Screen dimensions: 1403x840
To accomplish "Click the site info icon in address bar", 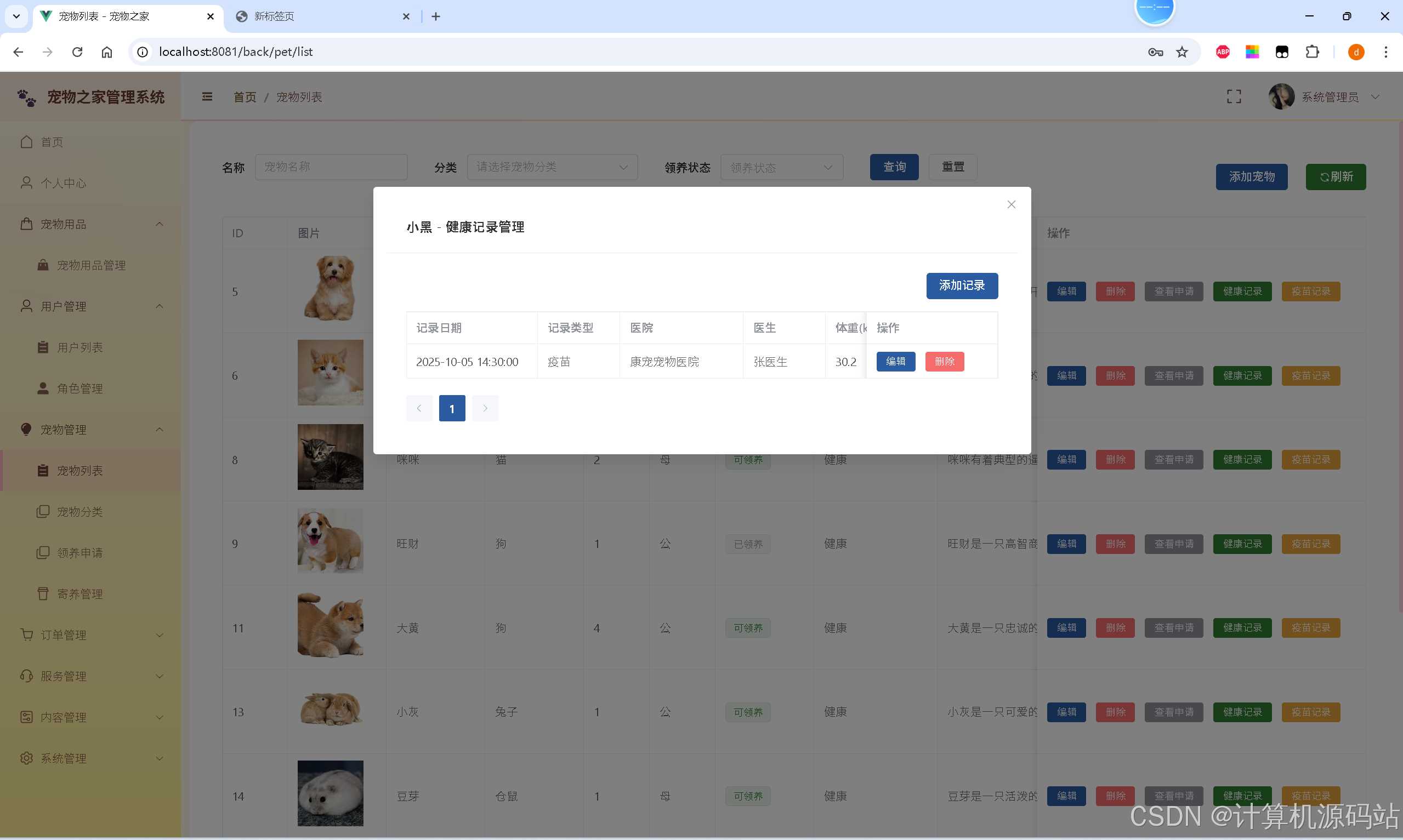I will point(143,52).
